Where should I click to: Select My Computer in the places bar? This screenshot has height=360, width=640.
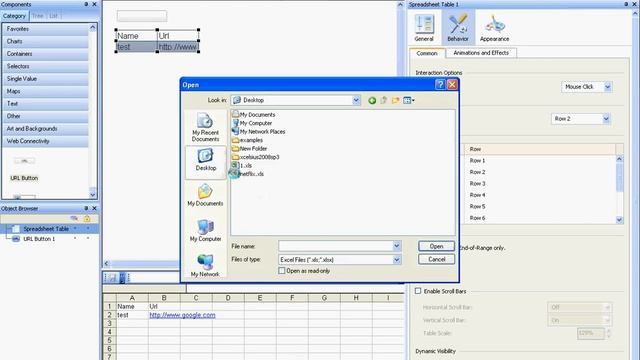(x=205, y=231)
